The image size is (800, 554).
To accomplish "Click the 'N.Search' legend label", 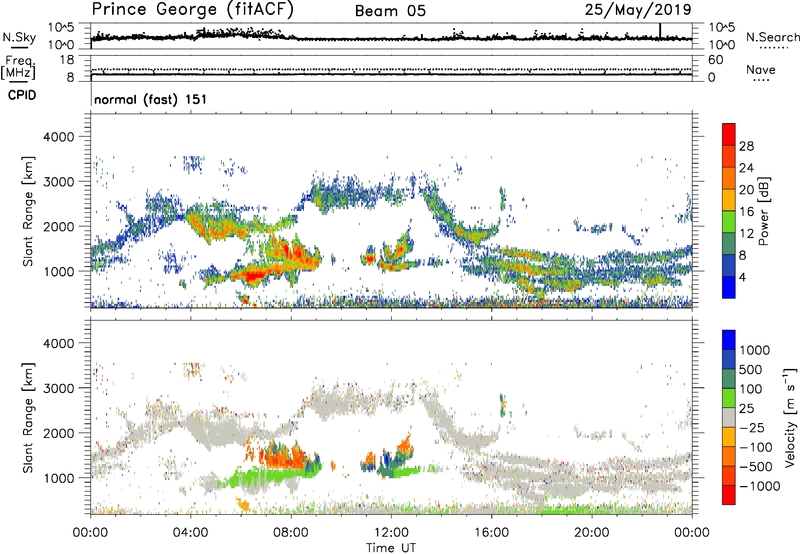I will point(772,37).
